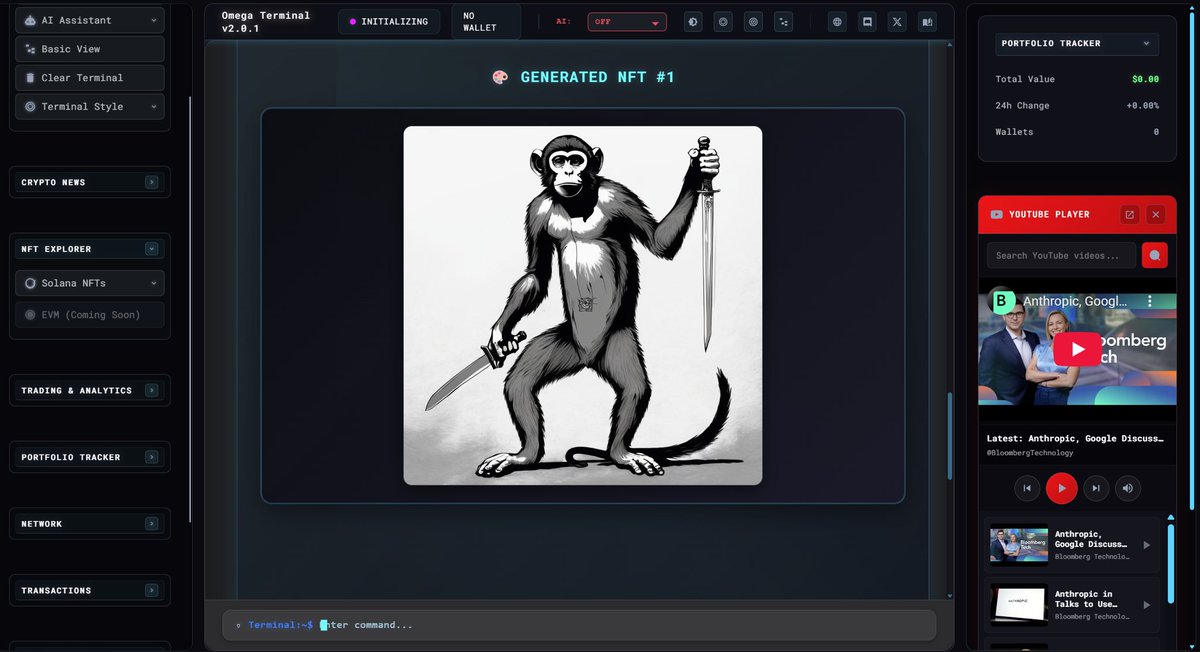The width and height of the screenshot is (1200, 652).
Task: Click the Bloomberg channel avatar icon
Action: coord(1002,301)
